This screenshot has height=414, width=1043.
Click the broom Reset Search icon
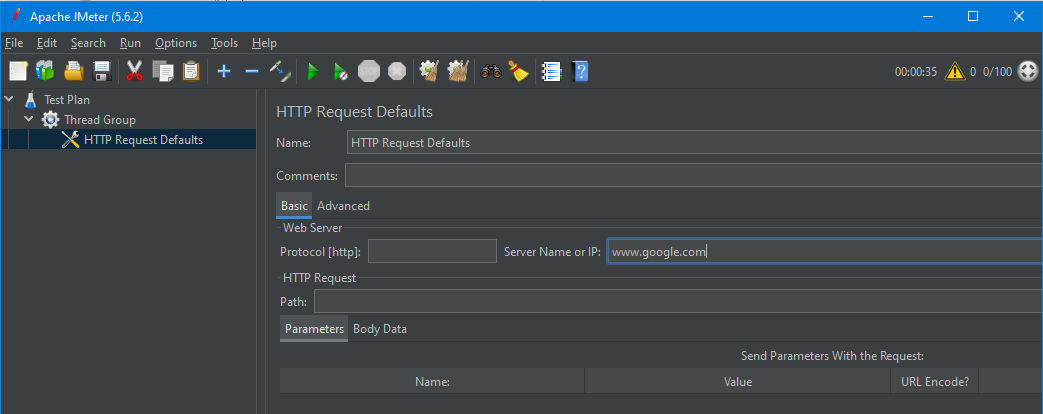pyautogui.click(x=517, y=71)
